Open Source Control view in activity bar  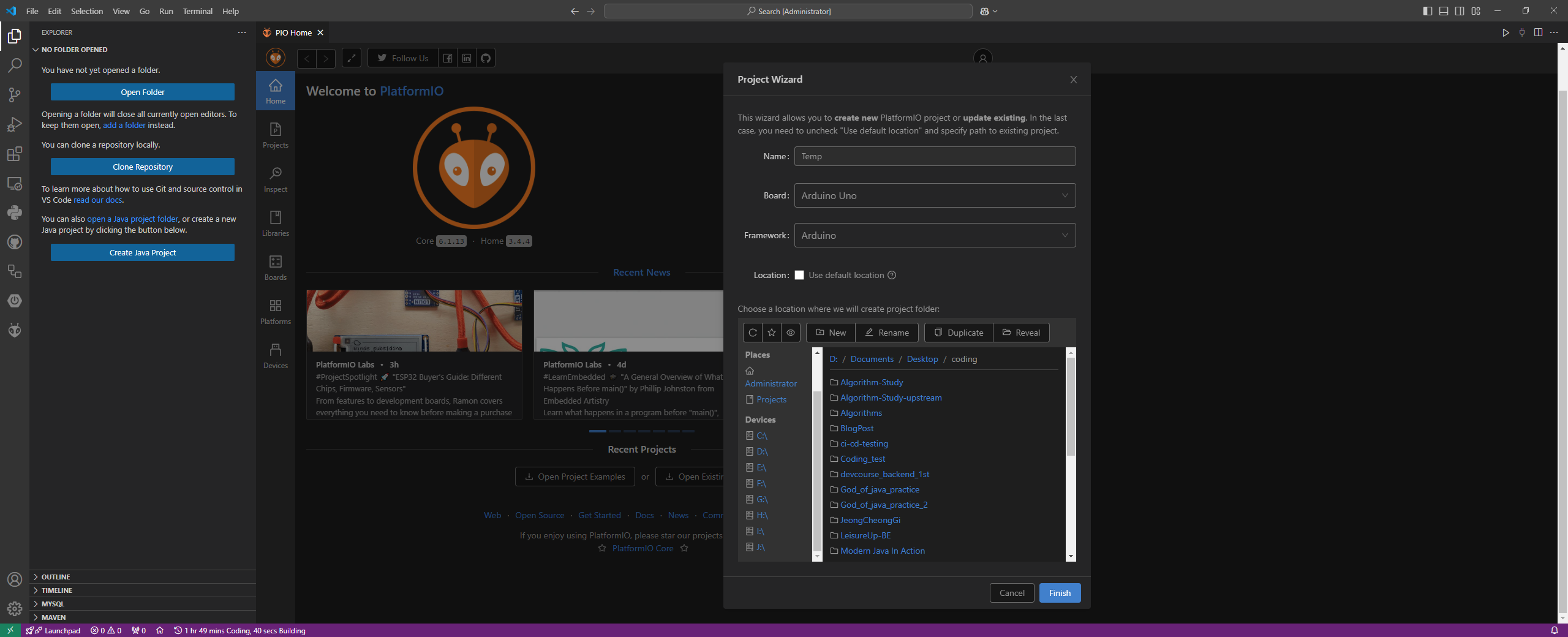(15, 95)
